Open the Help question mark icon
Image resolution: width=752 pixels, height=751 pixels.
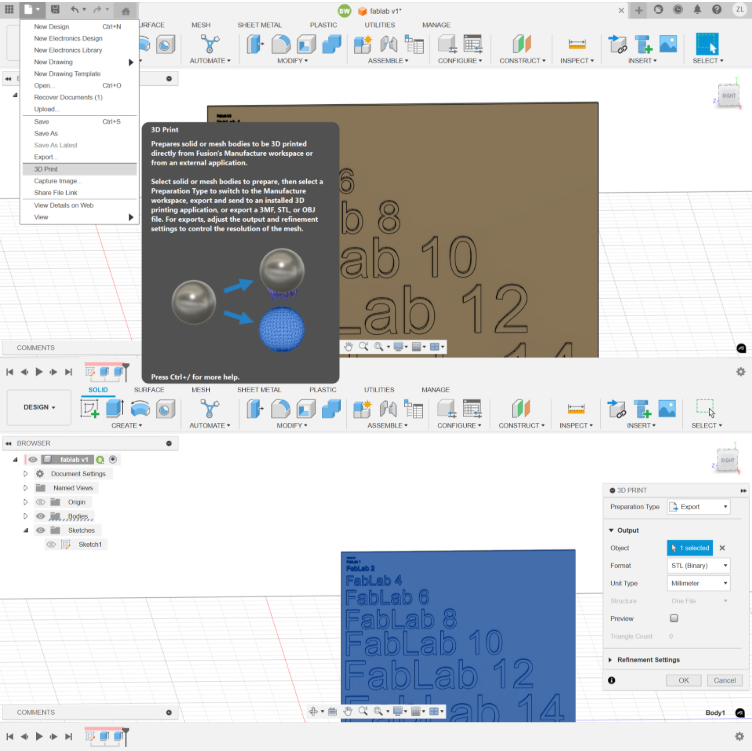(x=717, y=9)
